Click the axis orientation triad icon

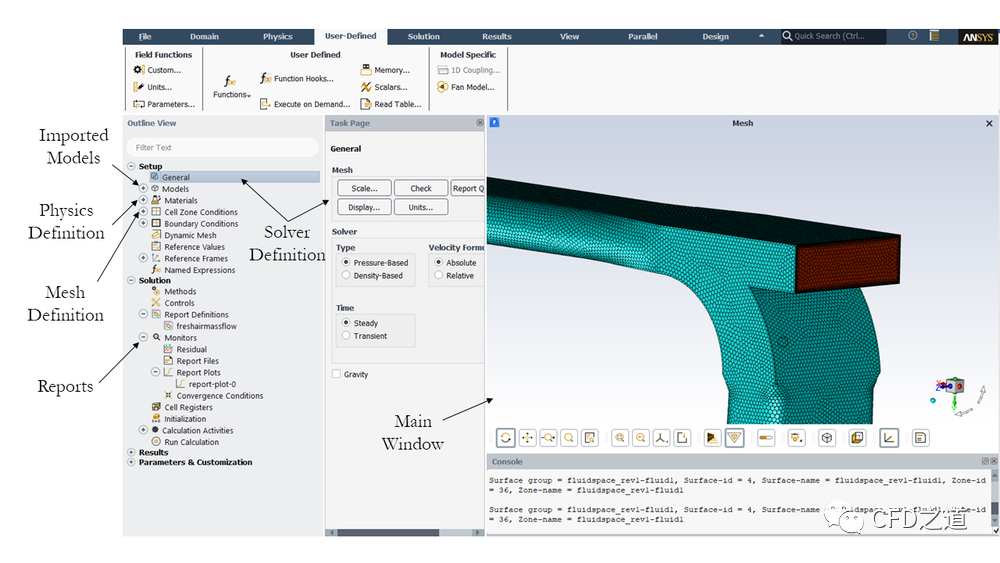click(x=662, y=438)
